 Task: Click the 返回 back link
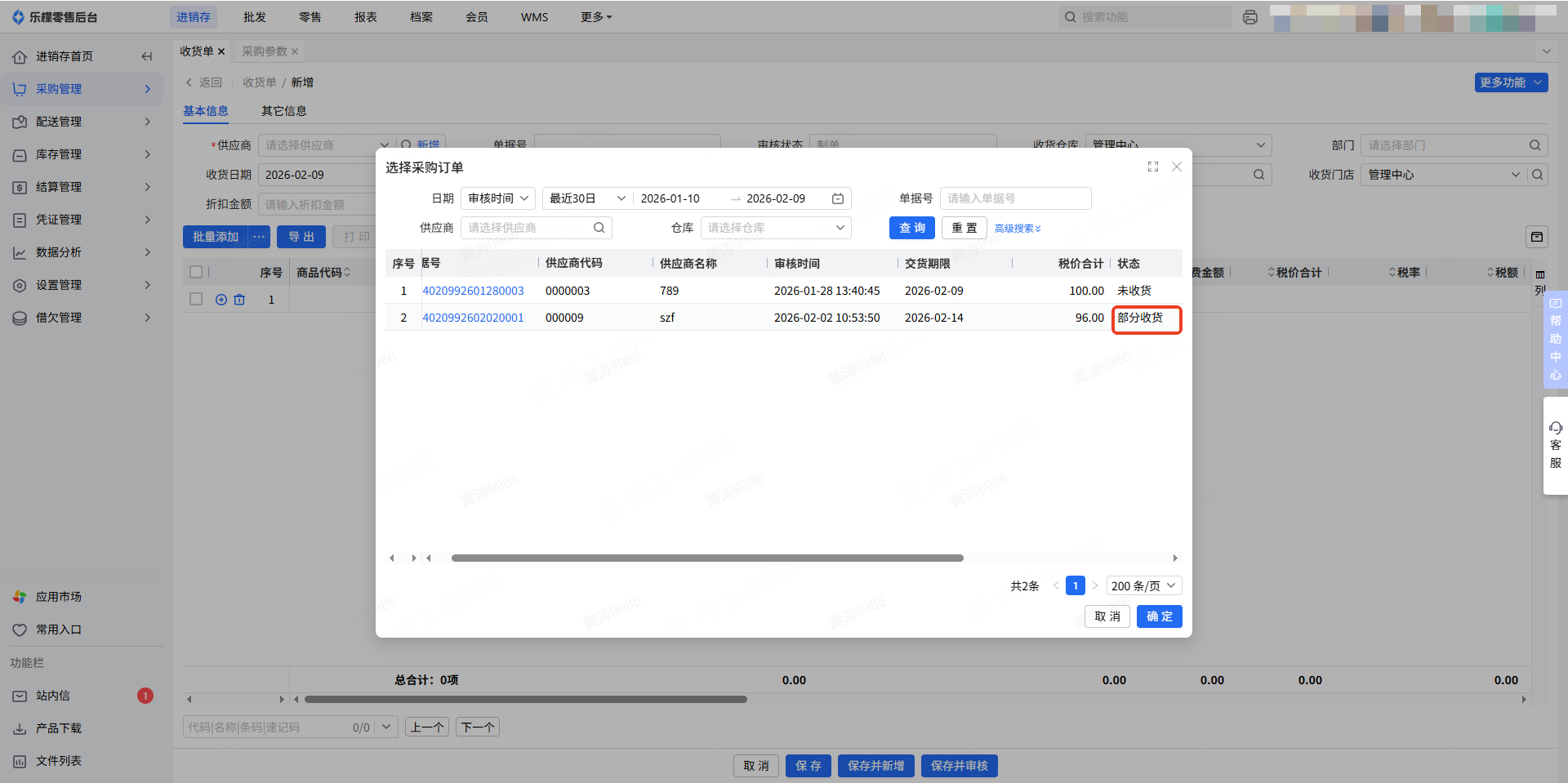[x=204, y=82]
